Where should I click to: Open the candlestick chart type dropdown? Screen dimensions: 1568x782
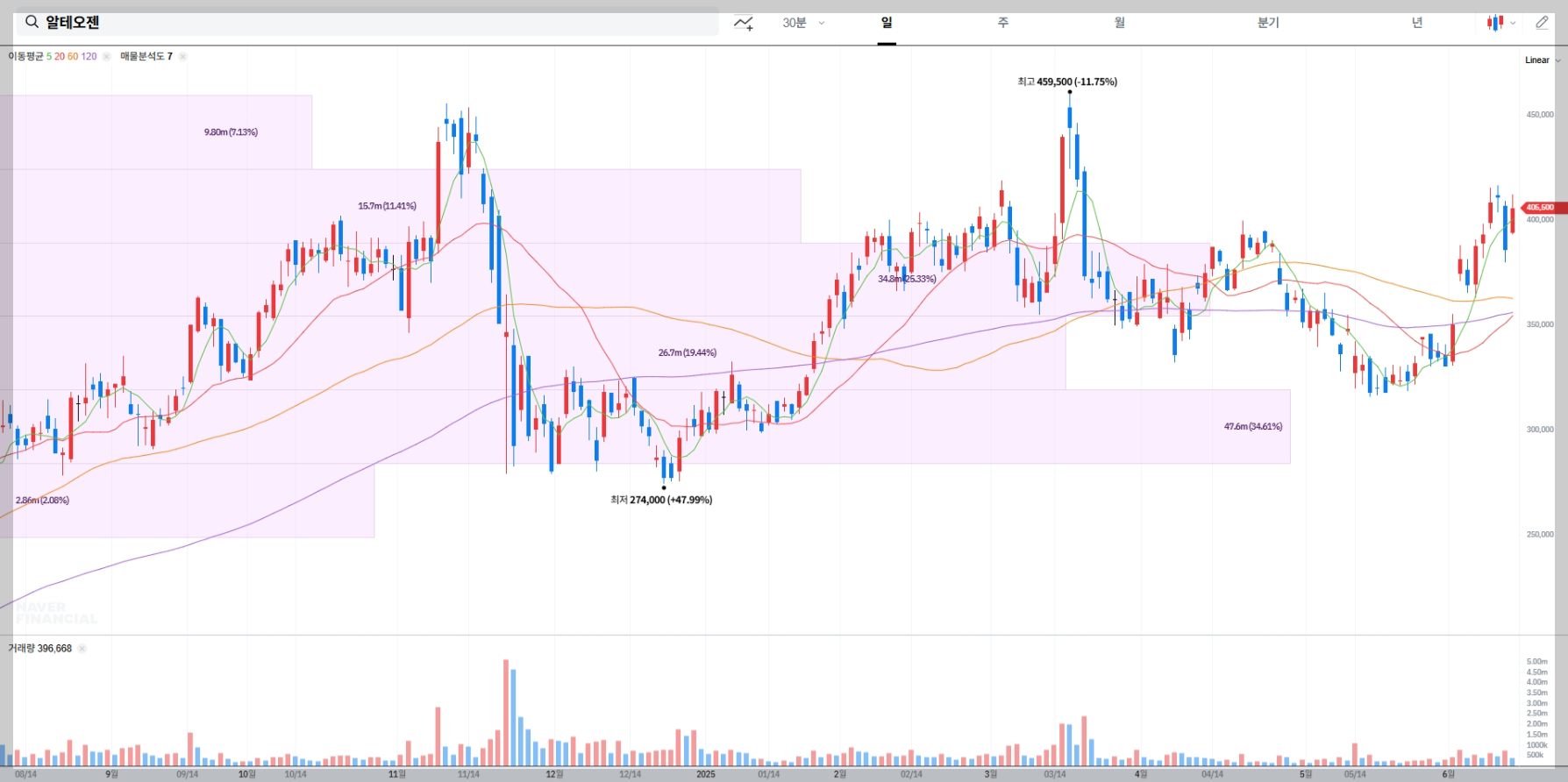[x=1500, y=23]
